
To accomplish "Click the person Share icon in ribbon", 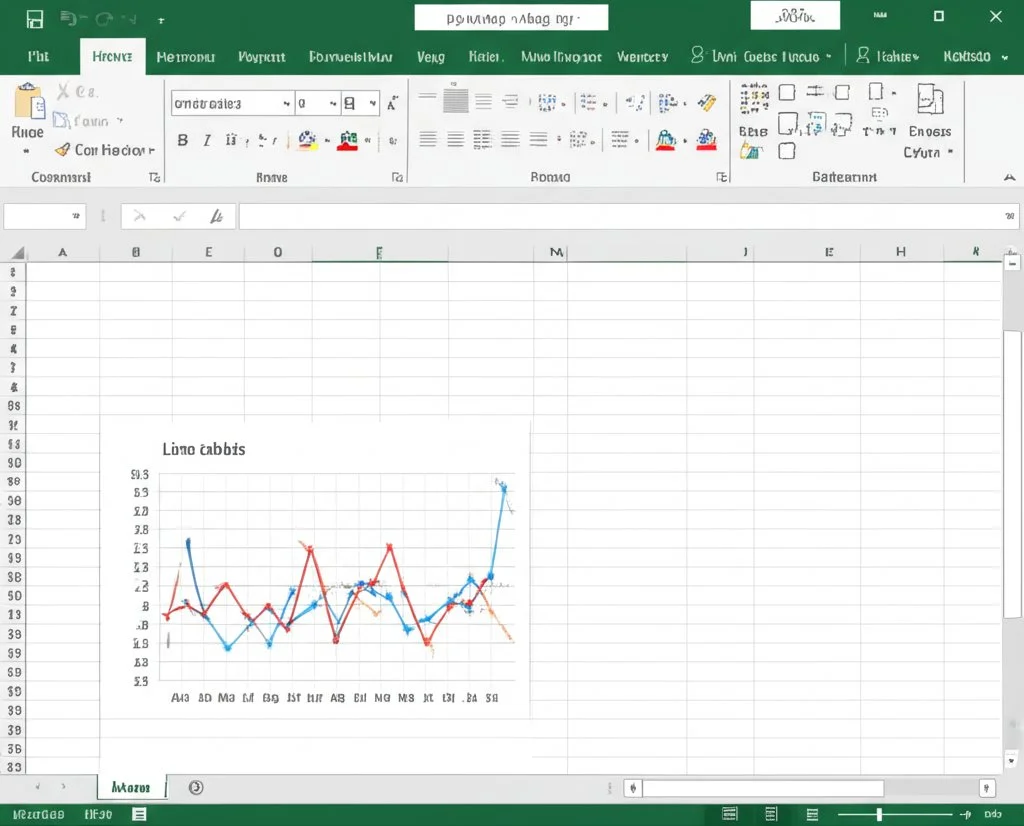I will coord(863,56).
